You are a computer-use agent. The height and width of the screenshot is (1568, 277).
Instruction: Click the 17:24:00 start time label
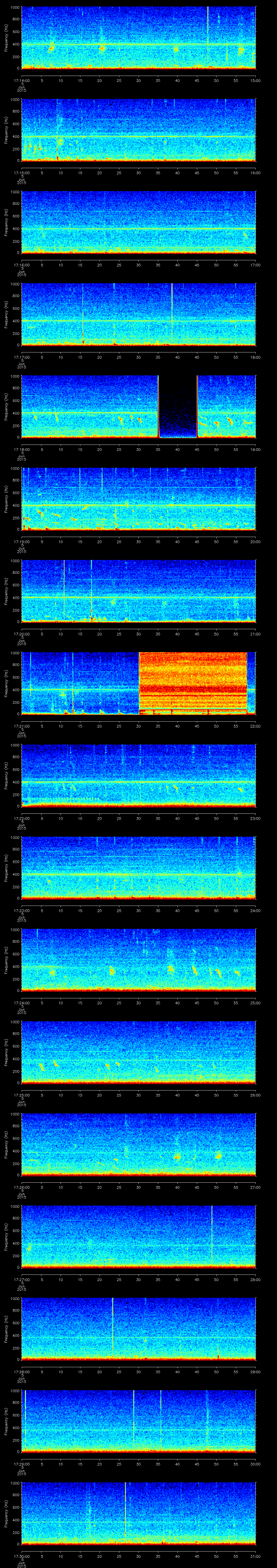point(22,1003)
